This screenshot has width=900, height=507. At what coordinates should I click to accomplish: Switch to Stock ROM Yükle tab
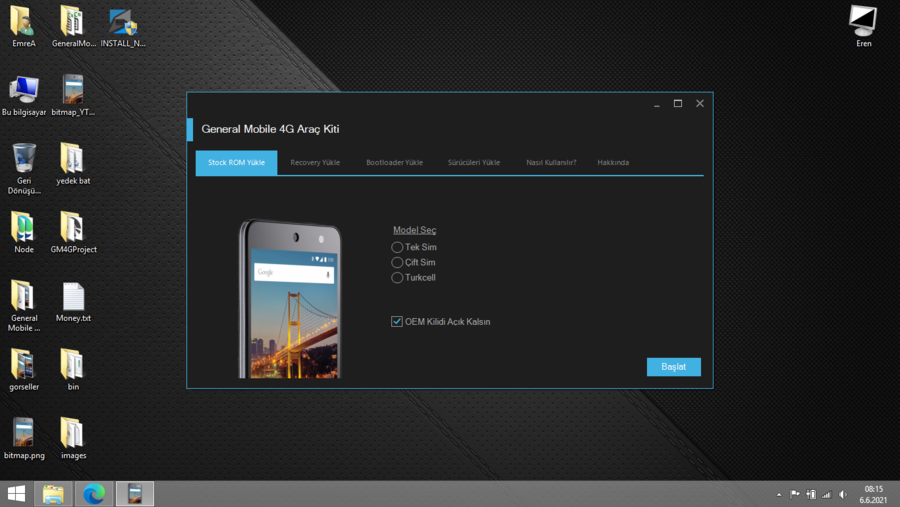(236, 162)
